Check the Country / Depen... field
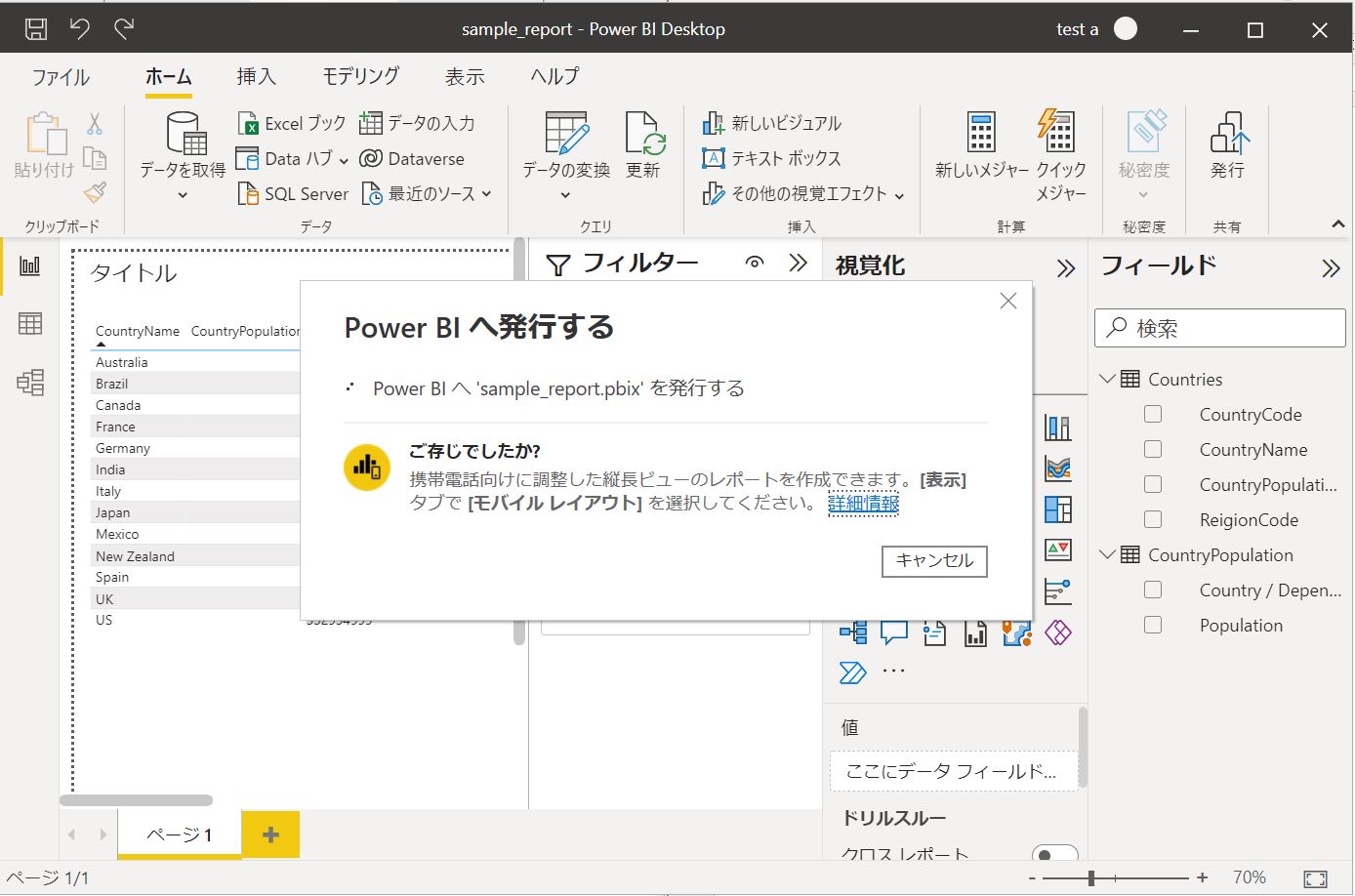This screenshot has height=896, width=1355. [1153, 591]
